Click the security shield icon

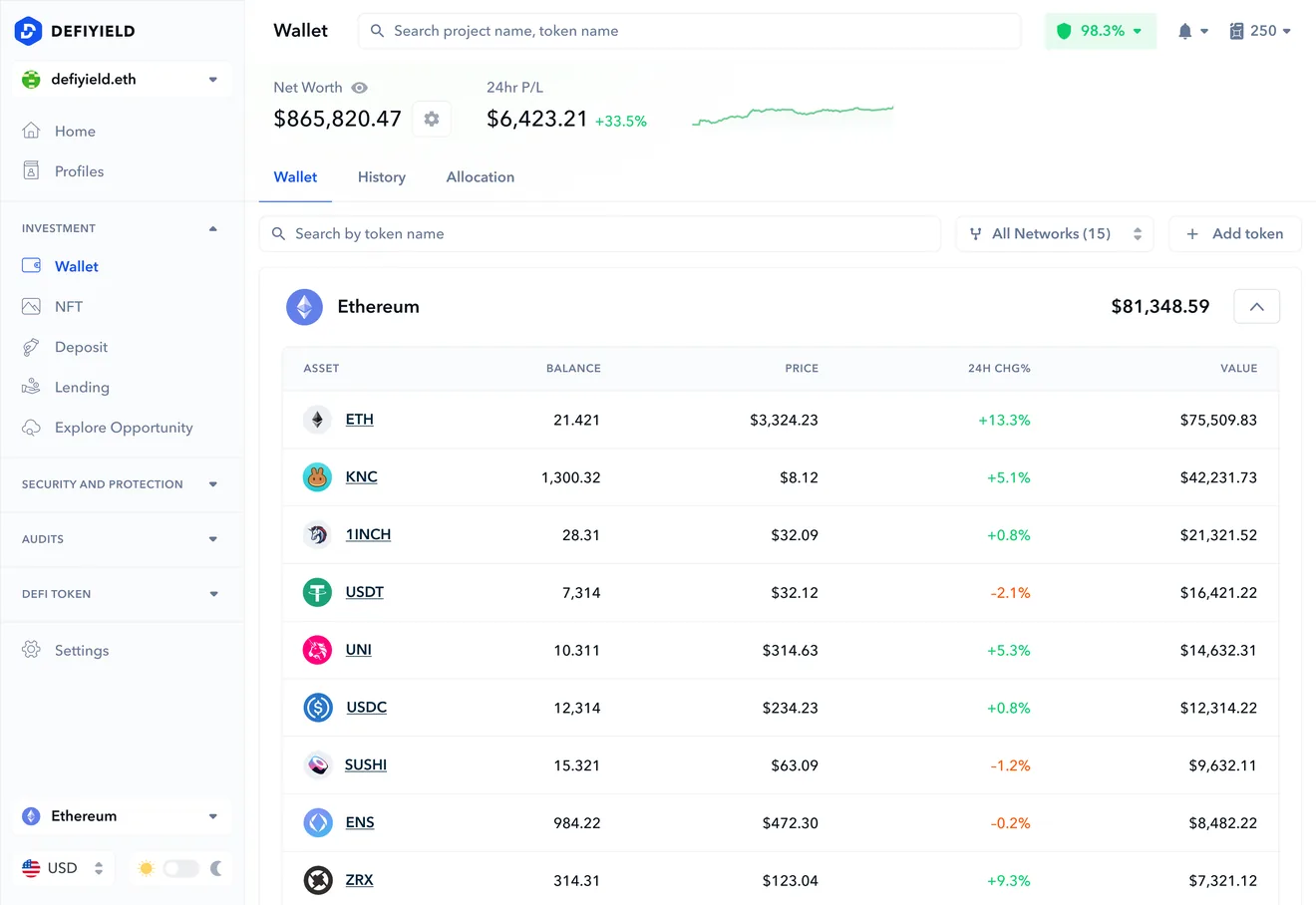pos(1064,31)
